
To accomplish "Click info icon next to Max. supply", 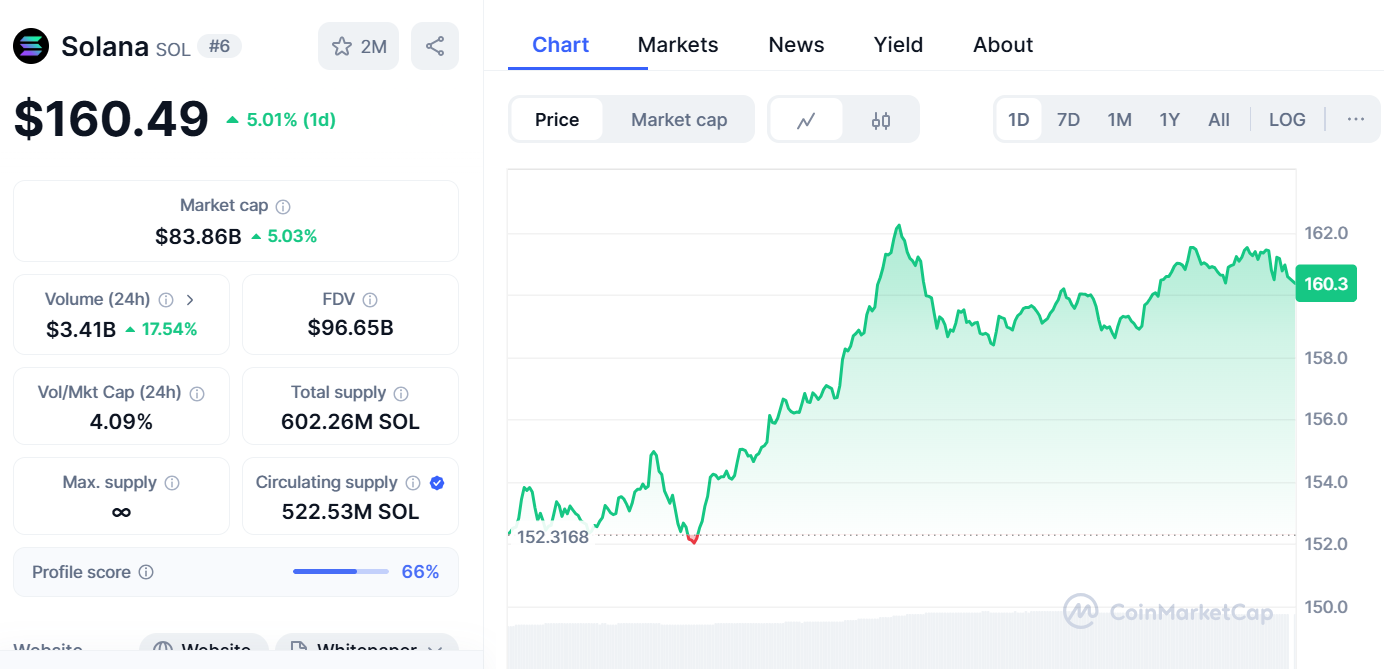I will pyautogui.click(x=172, y=483).
